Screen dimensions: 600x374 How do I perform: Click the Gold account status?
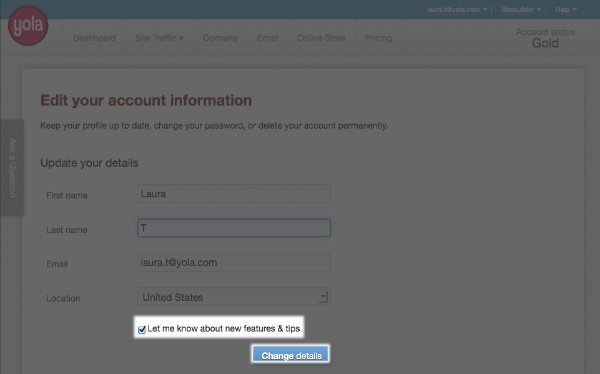click(545, 43)
